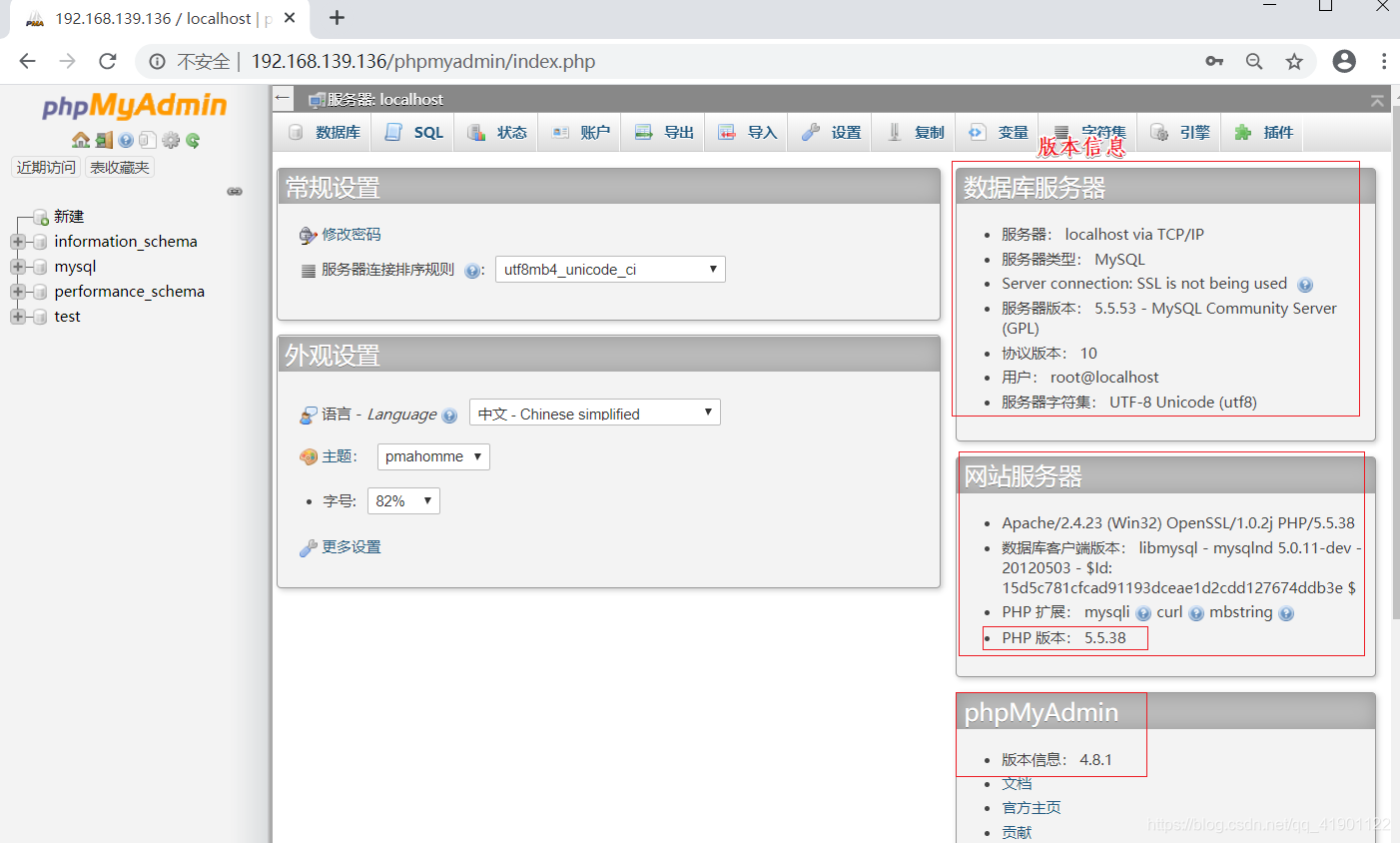The width and height of the screenshot is (1400, 843).
Task: Click the help icon beside 服务器连接排序规则
Action: point(472,271)
